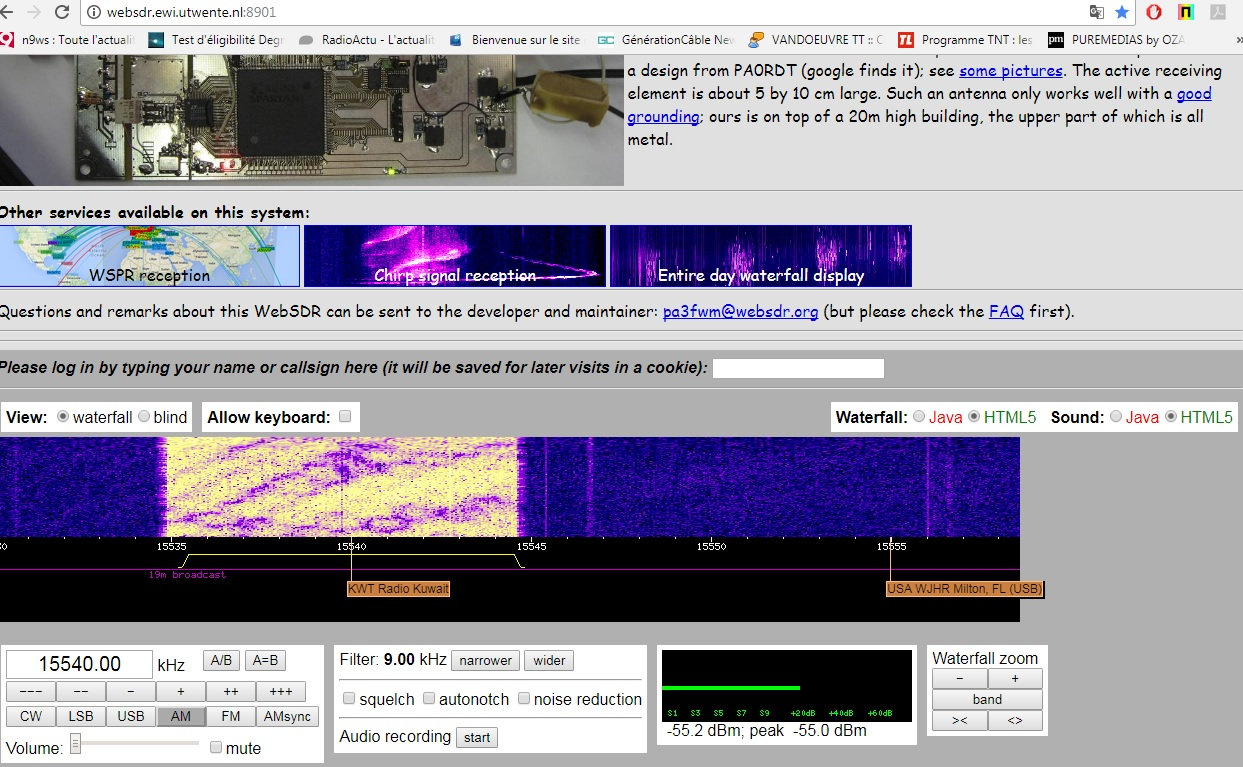This screenshot has width=1243, height=767.
Task: Click the browser reload icon
Action: [62, 12]
